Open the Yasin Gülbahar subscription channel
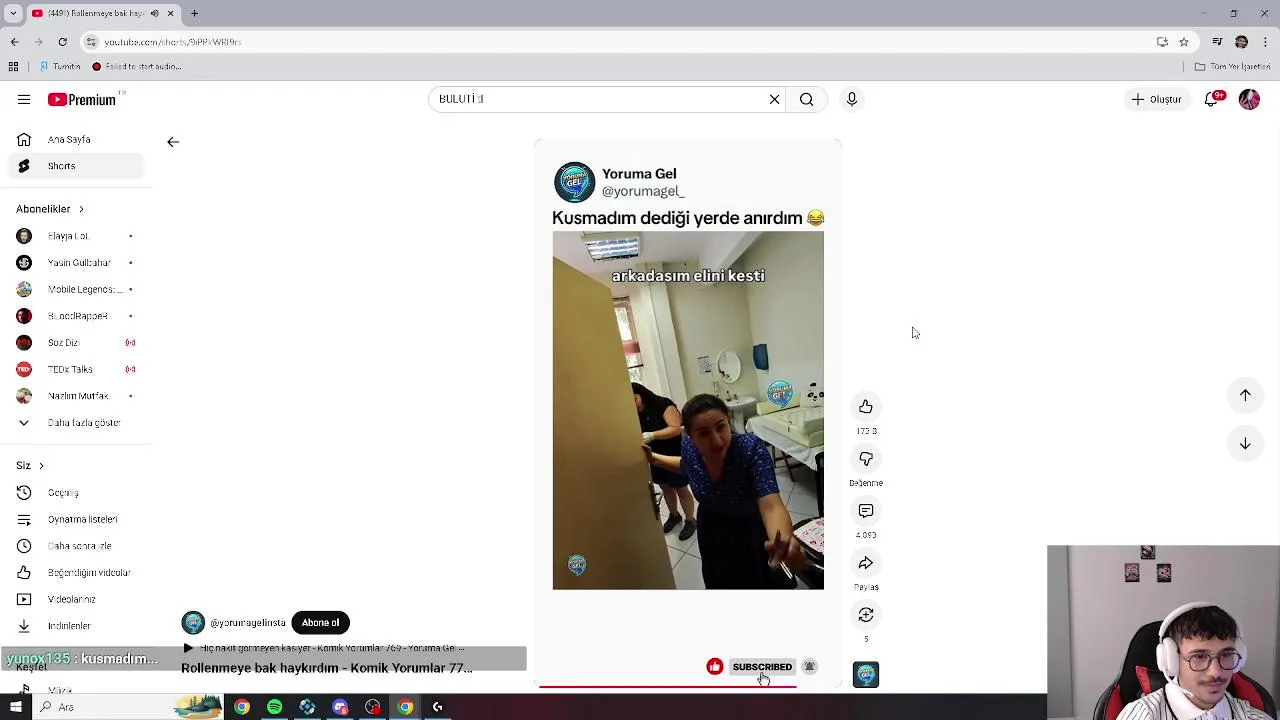Screen dimensions: 1280x720 click(x=76, y=263)
